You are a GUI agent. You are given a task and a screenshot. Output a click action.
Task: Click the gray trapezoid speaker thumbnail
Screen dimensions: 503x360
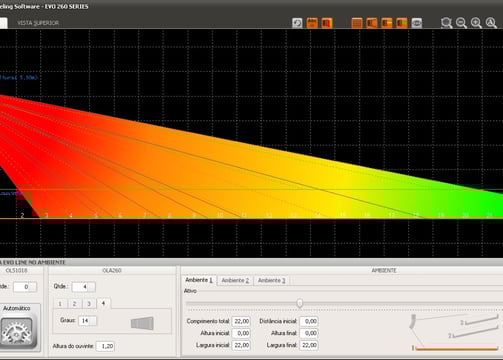coord(142,323)
